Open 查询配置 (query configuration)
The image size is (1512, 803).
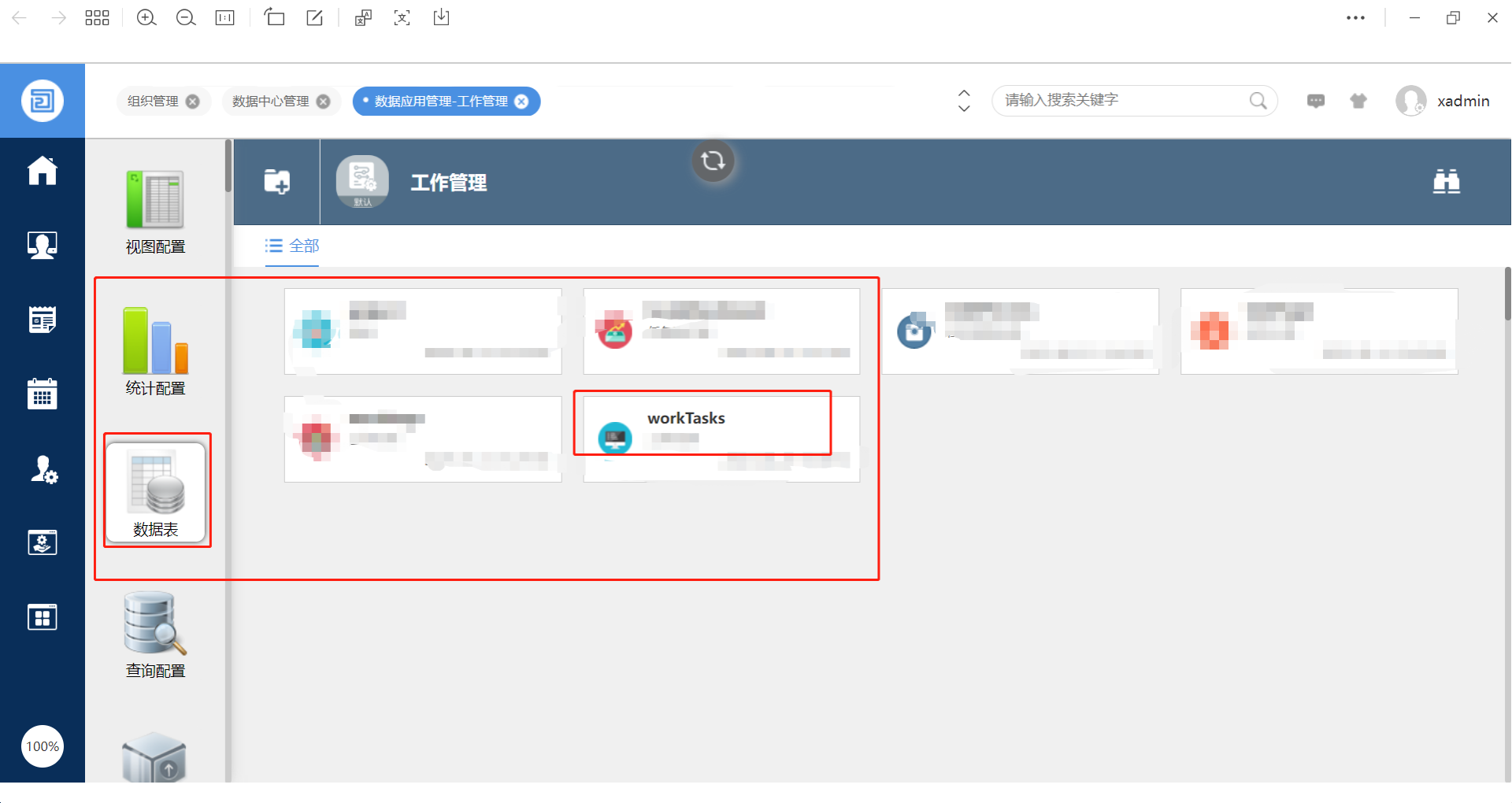155,635
